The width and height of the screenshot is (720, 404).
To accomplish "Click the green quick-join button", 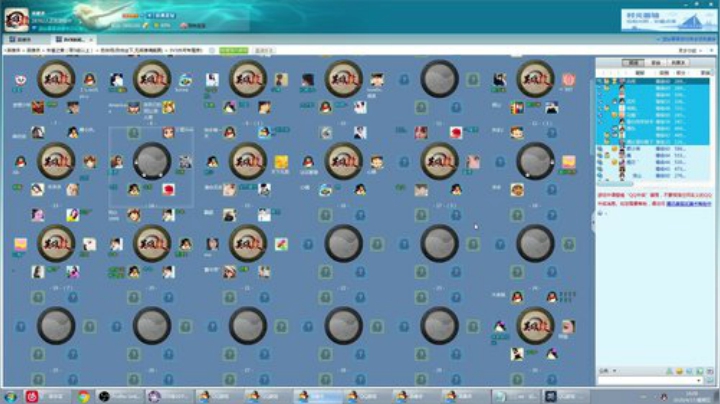I will tap(234, 50).
